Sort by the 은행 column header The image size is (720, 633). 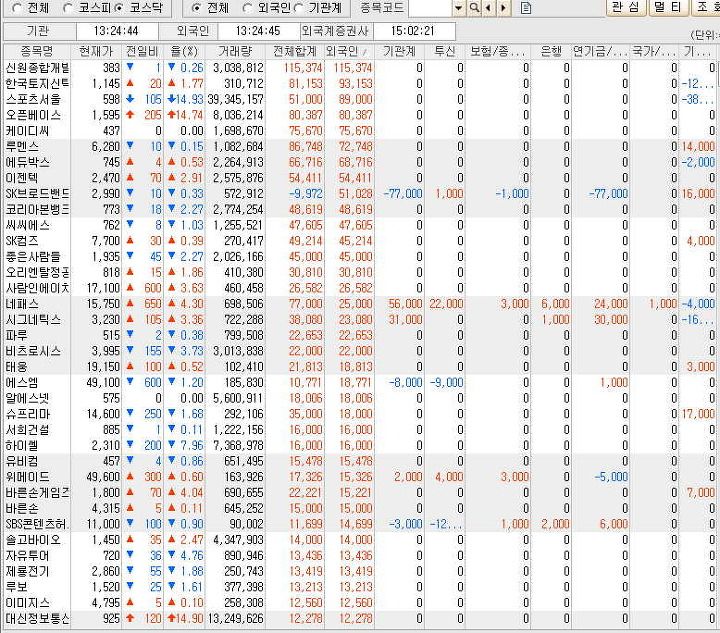click(x=551, y=51)
